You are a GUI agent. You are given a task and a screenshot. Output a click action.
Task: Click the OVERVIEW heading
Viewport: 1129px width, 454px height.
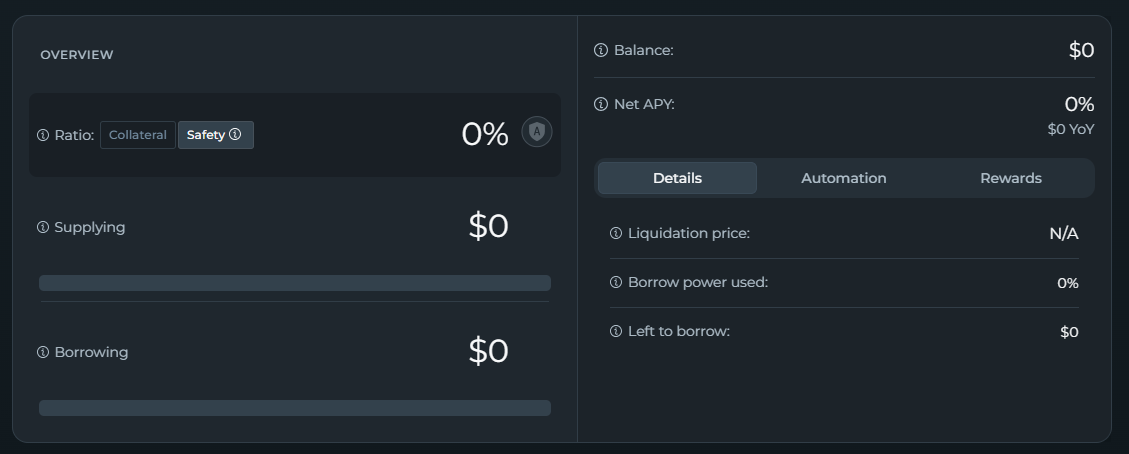tap(77, 55)
